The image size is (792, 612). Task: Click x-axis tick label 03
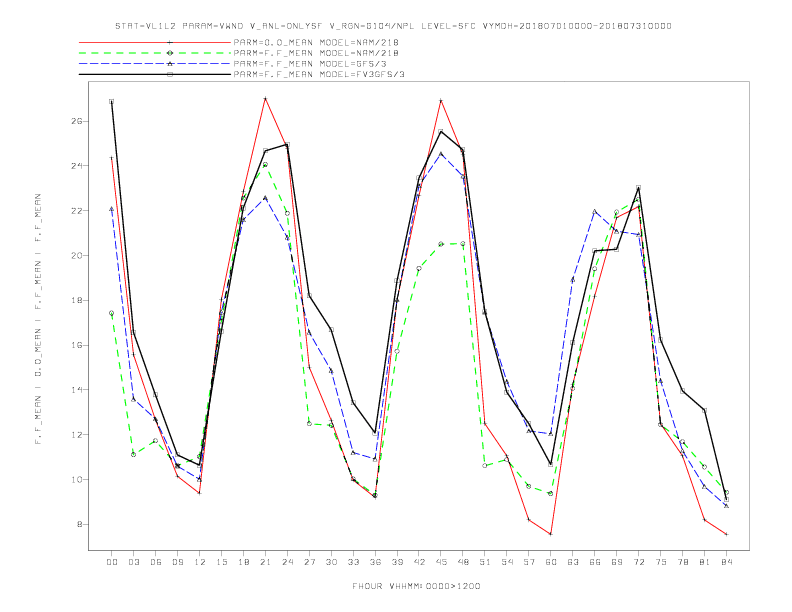point(133,562)
